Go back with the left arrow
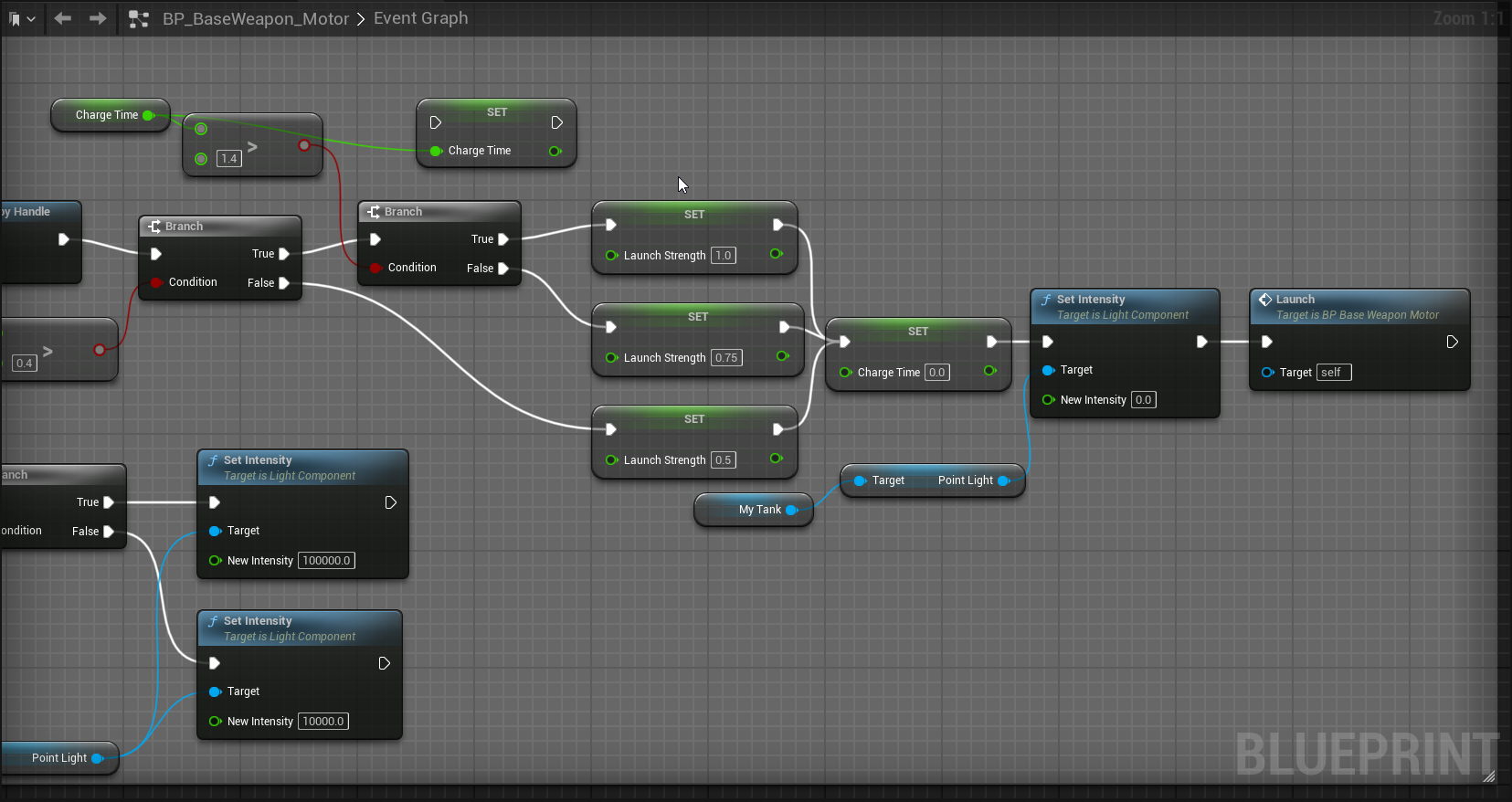This screenshot has width=1512, height=802. click(63, 18)
